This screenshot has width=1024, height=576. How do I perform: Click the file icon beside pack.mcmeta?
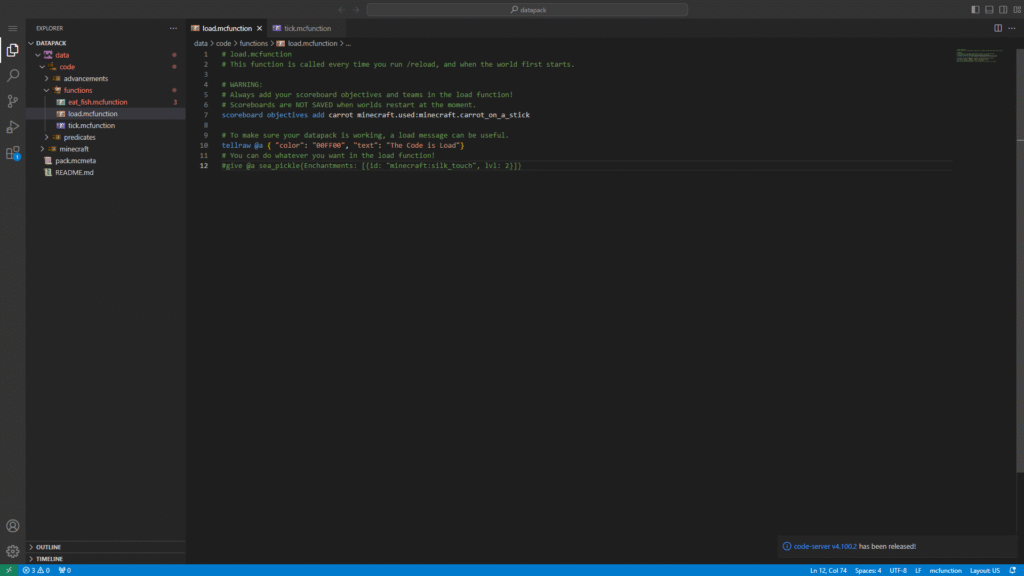48,161
